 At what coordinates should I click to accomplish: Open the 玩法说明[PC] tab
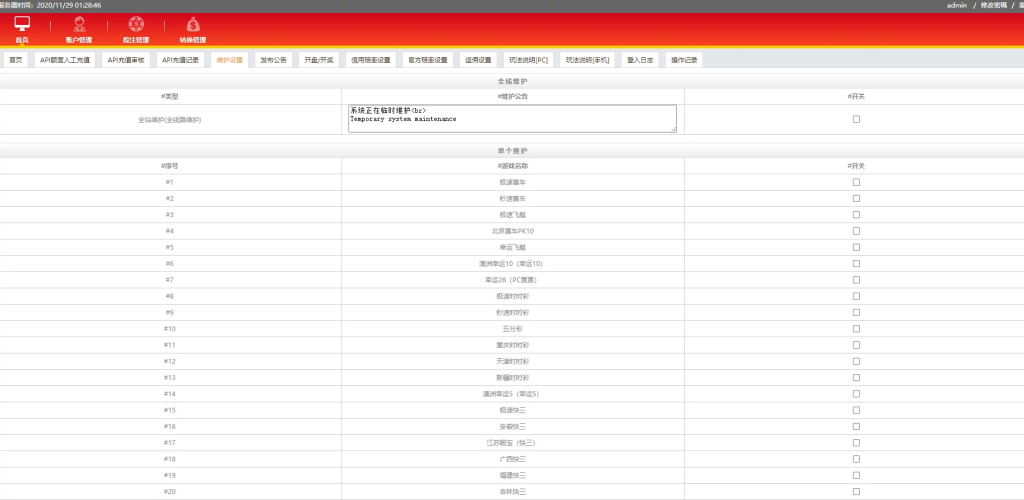coord(528,60)
